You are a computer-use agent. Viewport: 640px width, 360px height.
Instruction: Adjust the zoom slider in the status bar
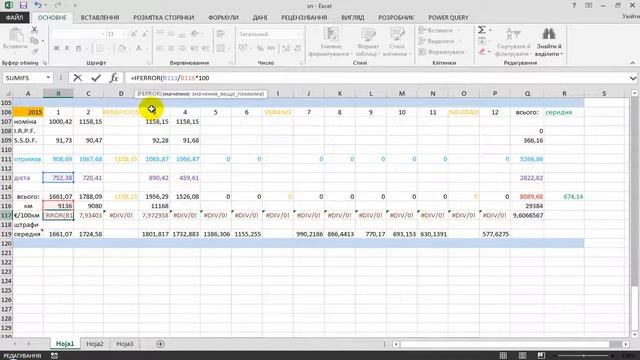[584, 356]
